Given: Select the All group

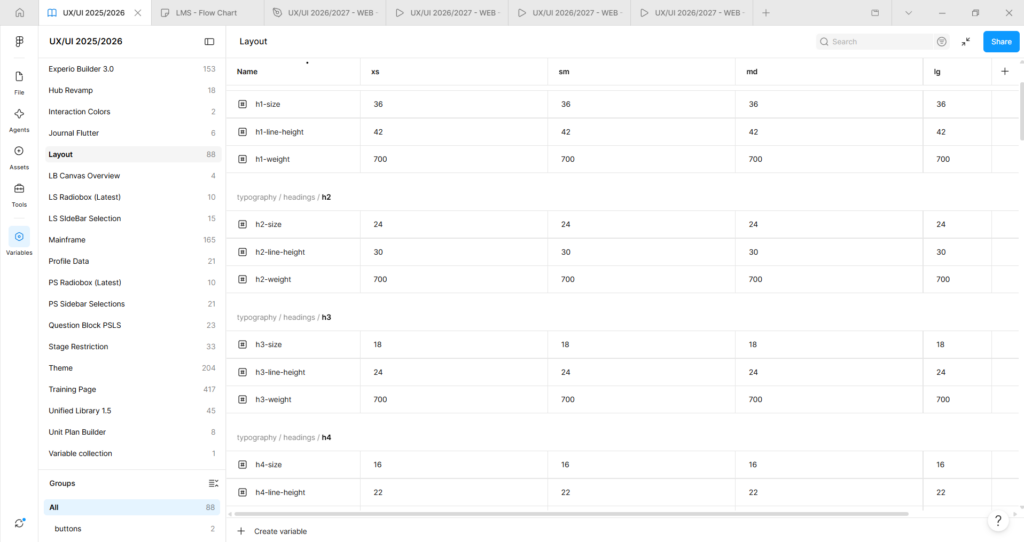Looking at the screenshot, I should click(x=132, y=507).
